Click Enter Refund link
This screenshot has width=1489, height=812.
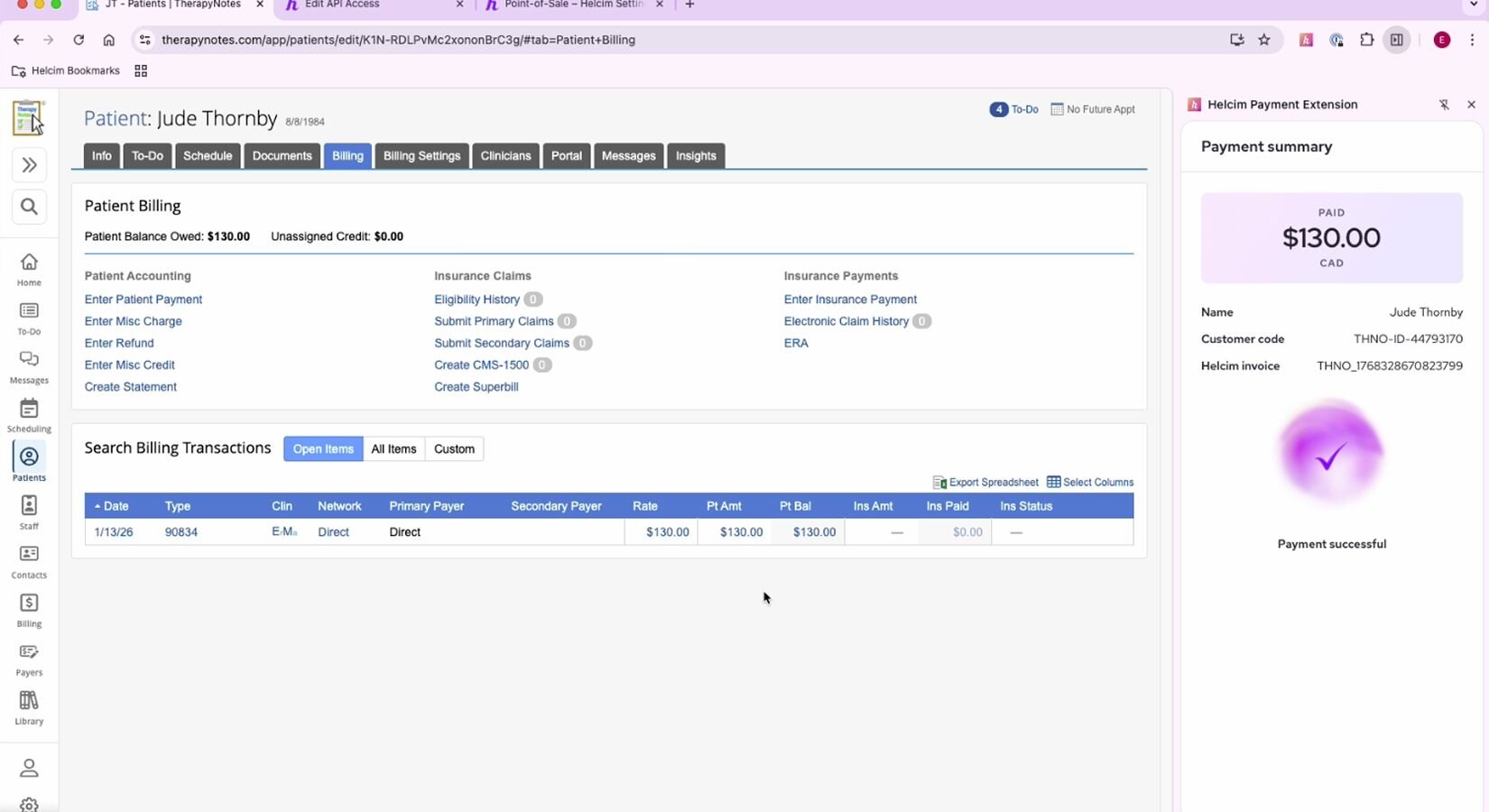click(119, 343)
